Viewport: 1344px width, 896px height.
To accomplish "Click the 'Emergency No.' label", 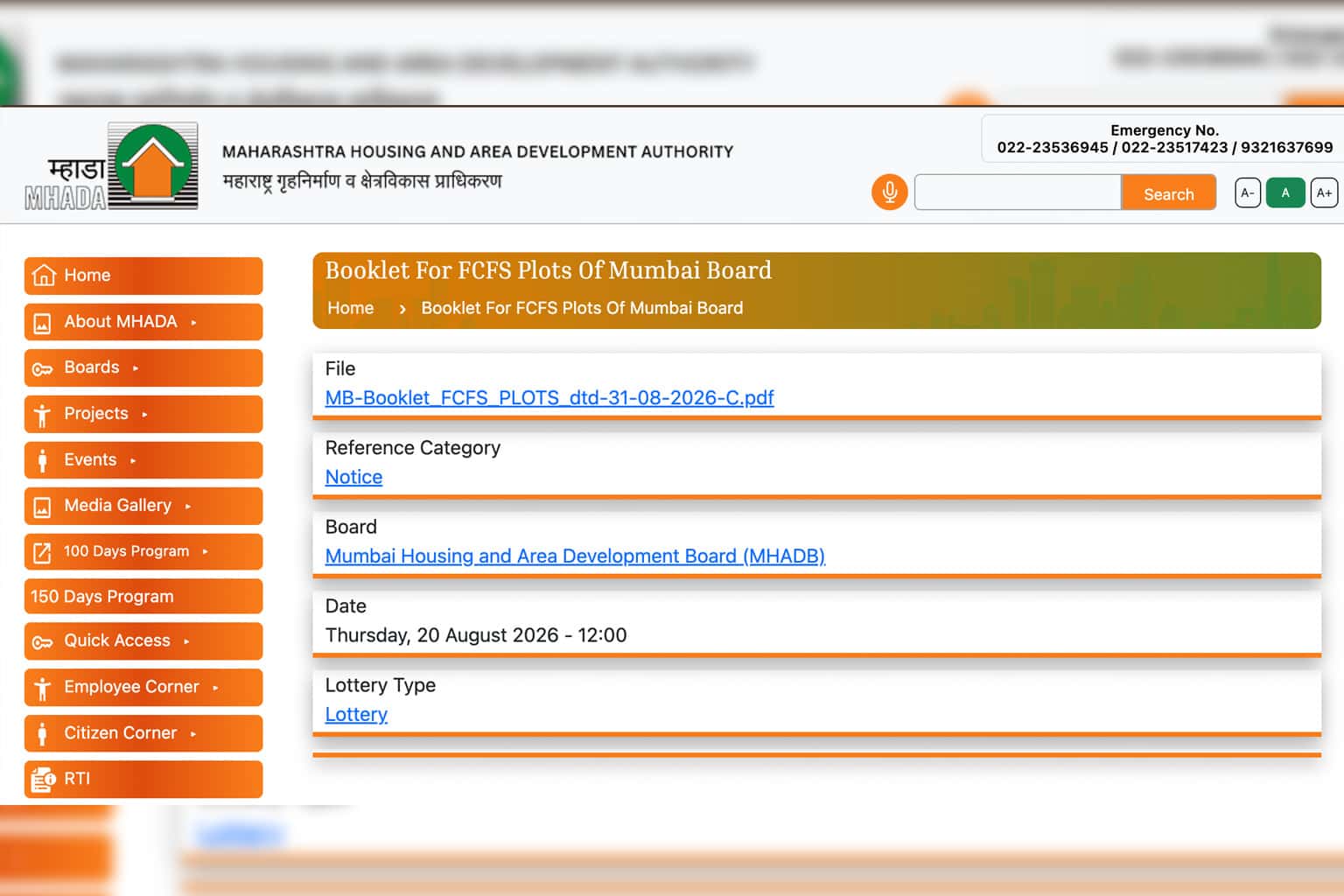I will (x=1165, y=129).
